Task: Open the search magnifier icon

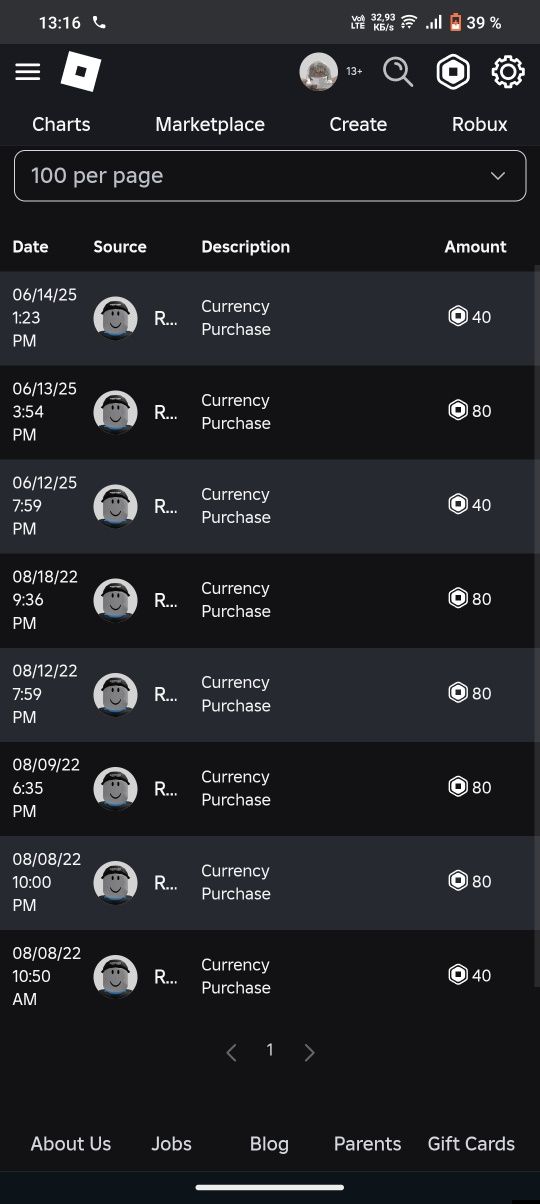Action: pos(398,72)
